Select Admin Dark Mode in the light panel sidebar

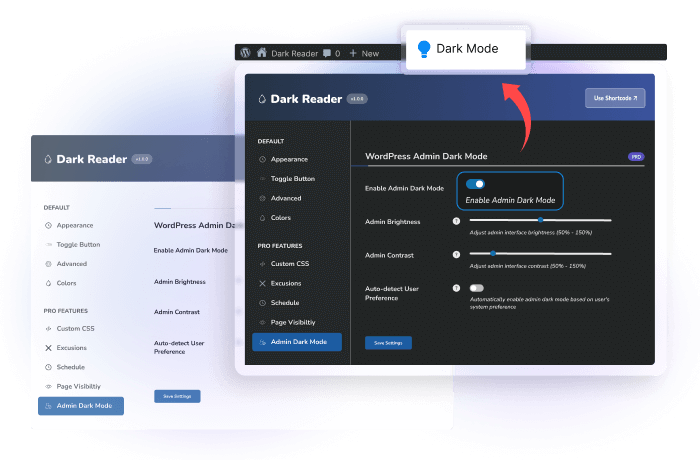81,406
